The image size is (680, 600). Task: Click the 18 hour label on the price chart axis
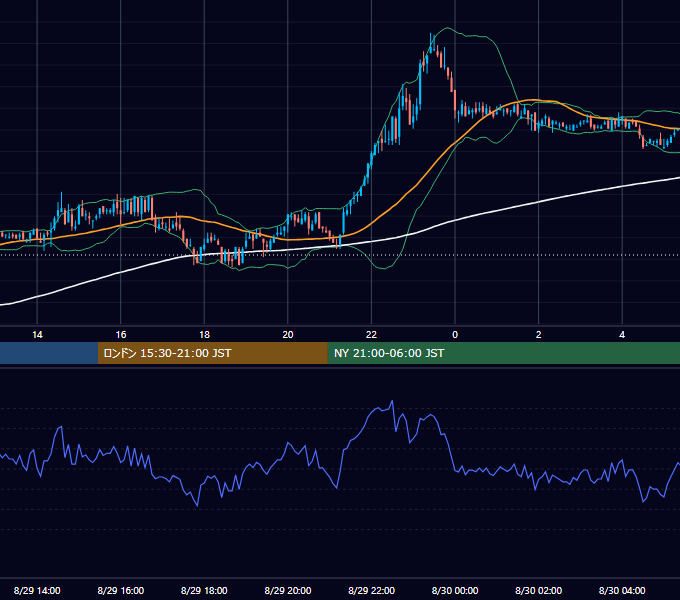click(x=204, y=335)
